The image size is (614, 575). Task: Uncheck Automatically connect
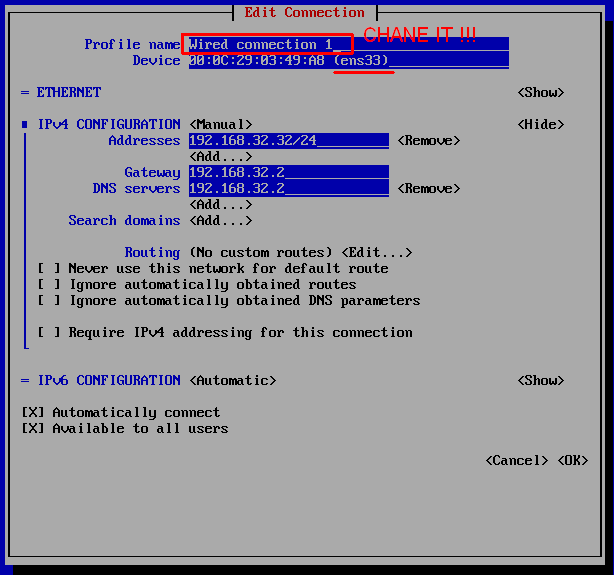coord(33,412)
